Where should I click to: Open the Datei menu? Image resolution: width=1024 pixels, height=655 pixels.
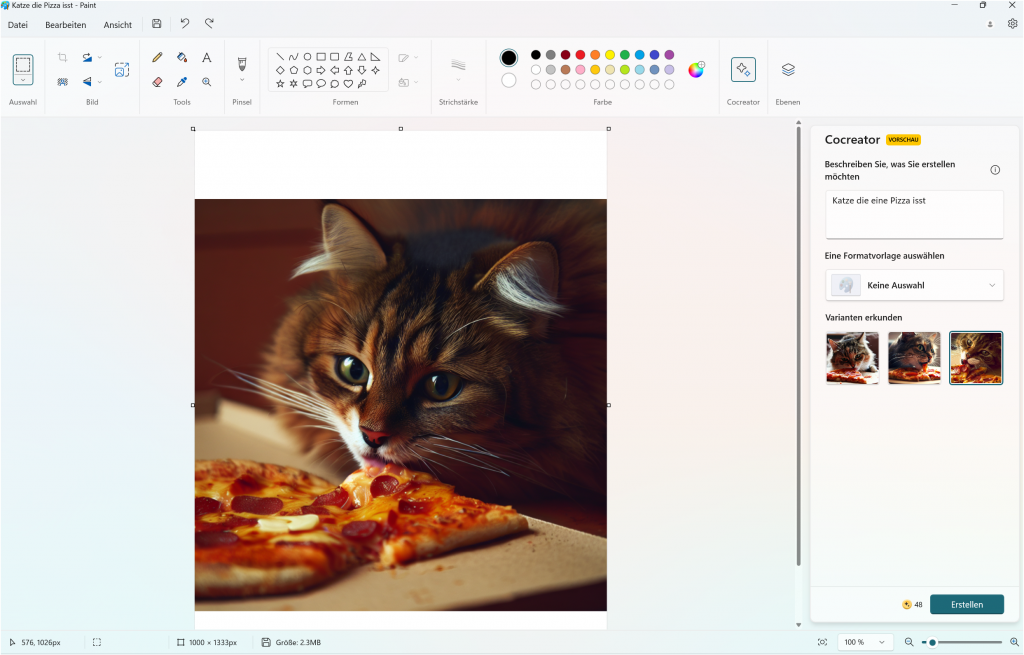pyautogui.click(x=18, y=25)
